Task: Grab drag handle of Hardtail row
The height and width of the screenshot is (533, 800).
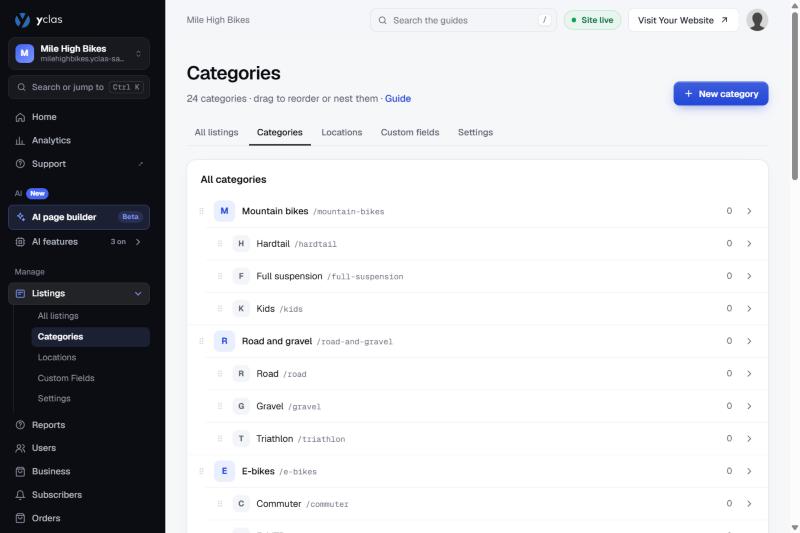Action: tap(220, 244)
